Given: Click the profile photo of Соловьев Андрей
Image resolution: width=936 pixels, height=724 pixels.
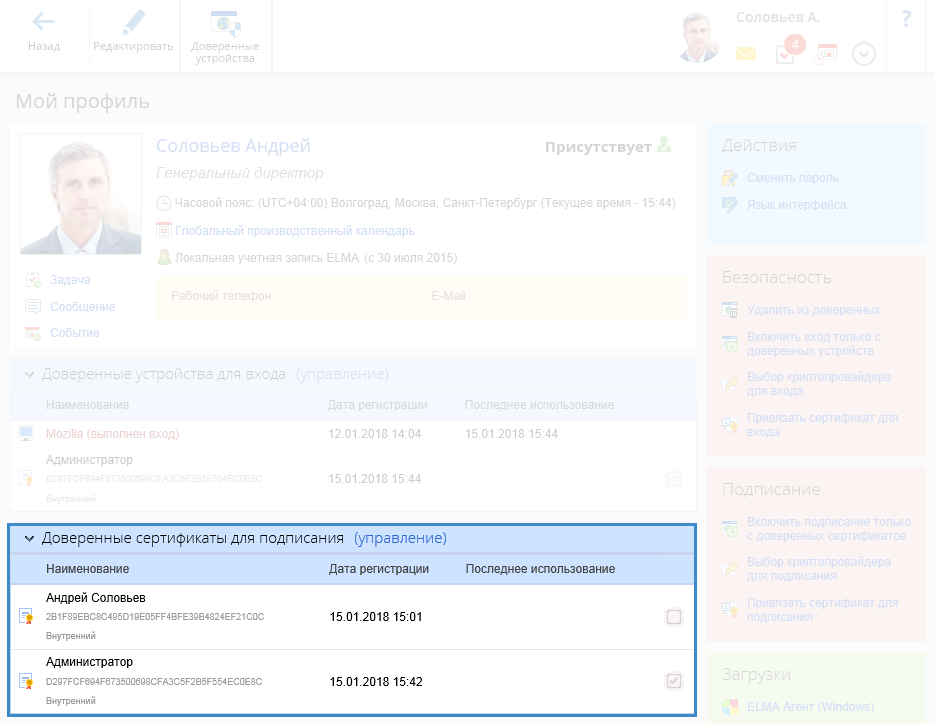Looking at the screenshot, I should 81,194.
